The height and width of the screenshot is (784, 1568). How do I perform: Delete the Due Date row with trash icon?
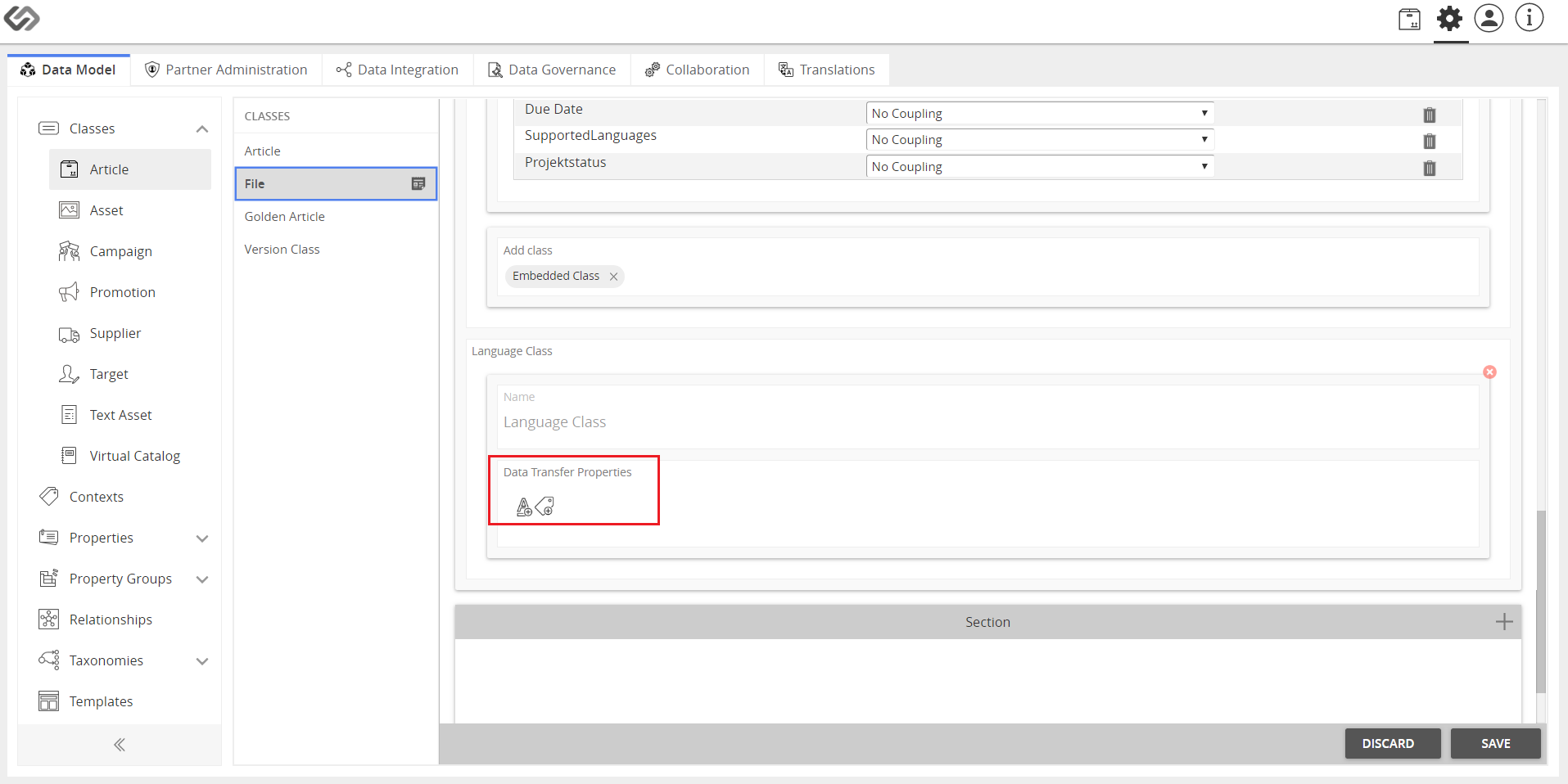point(1430,115)
